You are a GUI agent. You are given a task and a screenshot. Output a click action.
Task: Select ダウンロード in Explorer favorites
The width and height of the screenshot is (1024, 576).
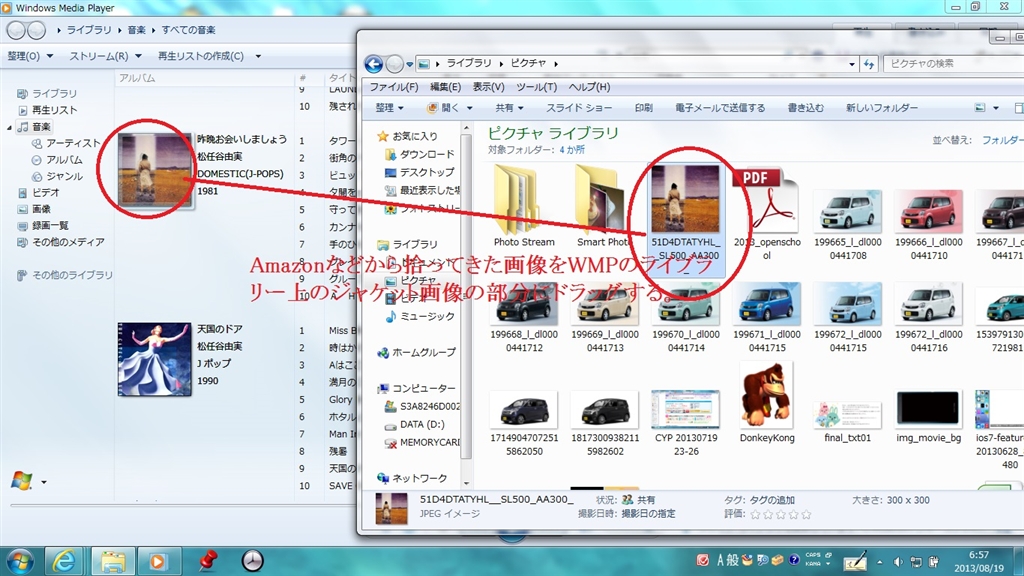coord(426,154)
